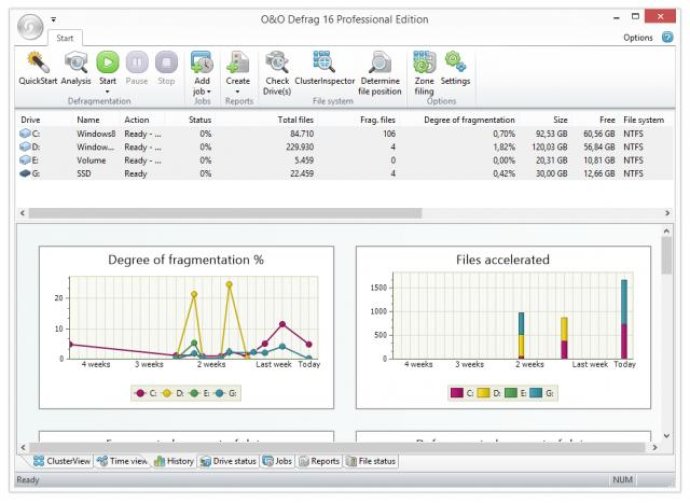Select drive C: icon in list
Screen dimensions: 690x503
tap(25, 133)
